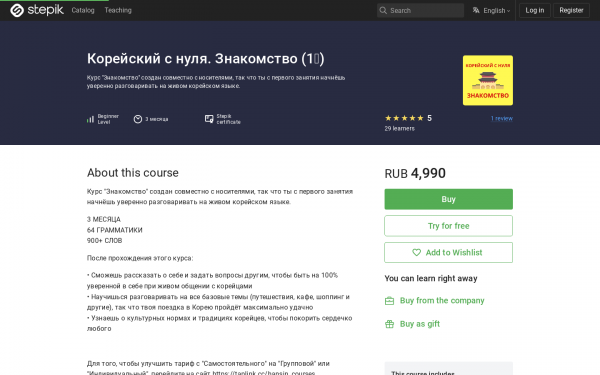Open the Buy as gift link
The width and height of the screenshot is (600, 375).
click(420, 324)
